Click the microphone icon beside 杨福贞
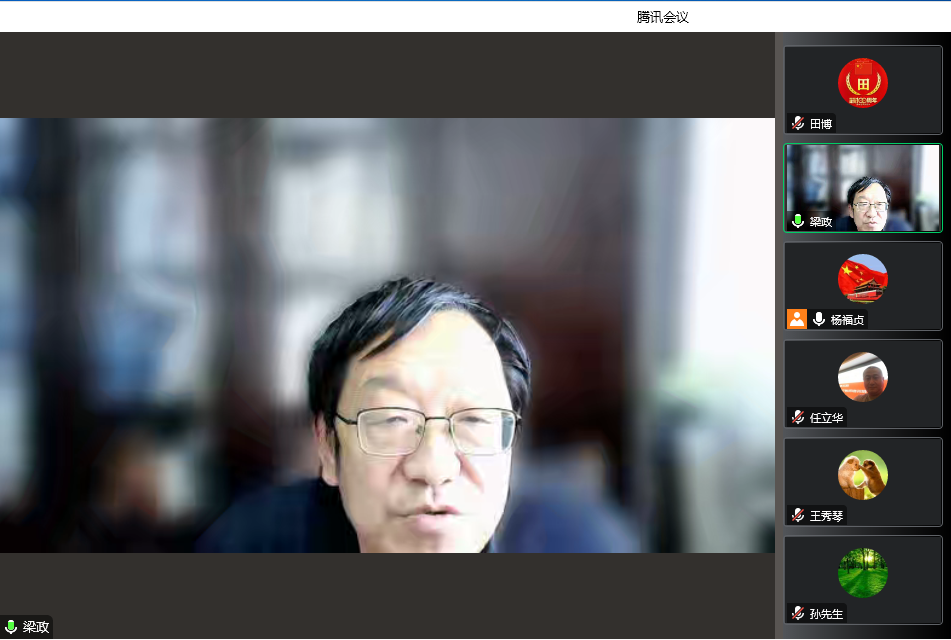951x640 pixels. [x=819, y=319]
